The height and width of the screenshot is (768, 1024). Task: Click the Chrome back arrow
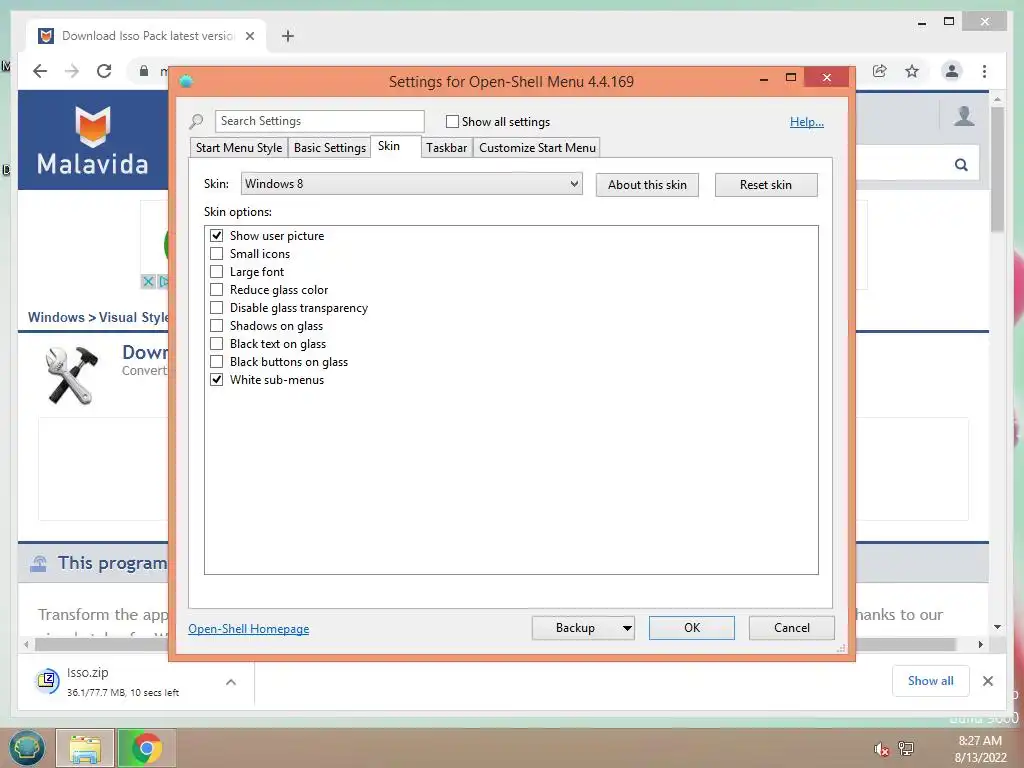(x=40, y=71)
